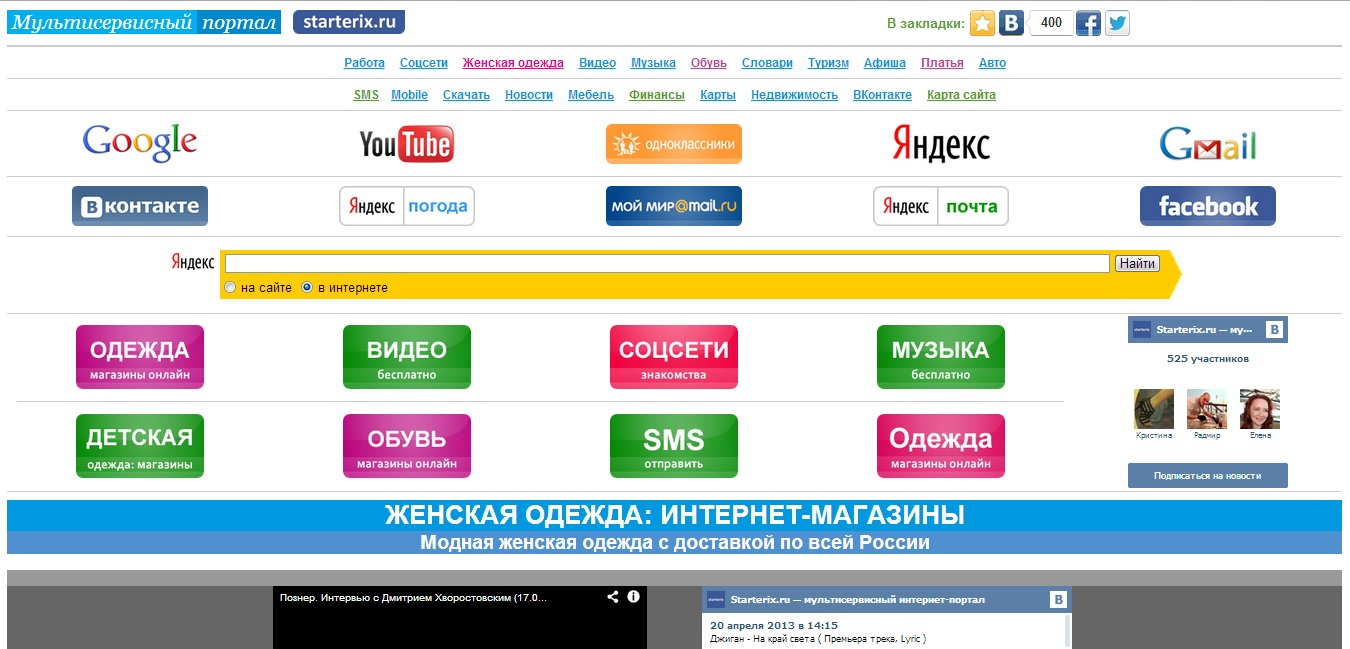Screen dimensions: 1350x649
Task: Open the Odnoklassniki logo button
Action: click(x=674, y=144)
